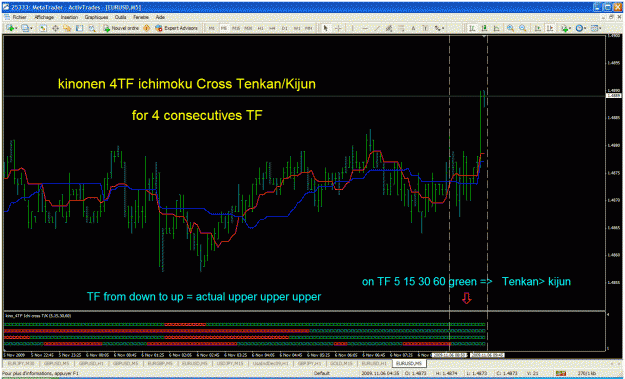Click the Default profile status entry
Image resolution: width=625 pixels, height=379 pixels.
pyautogui.click(x=322, y=373)
